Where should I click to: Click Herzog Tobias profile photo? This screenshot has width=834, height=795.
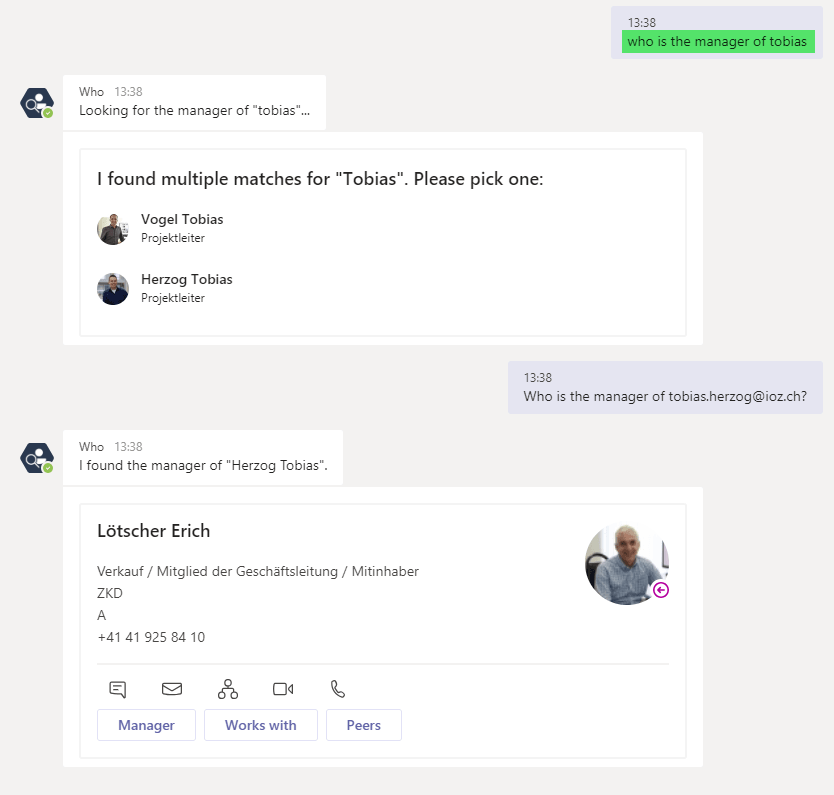113,289
